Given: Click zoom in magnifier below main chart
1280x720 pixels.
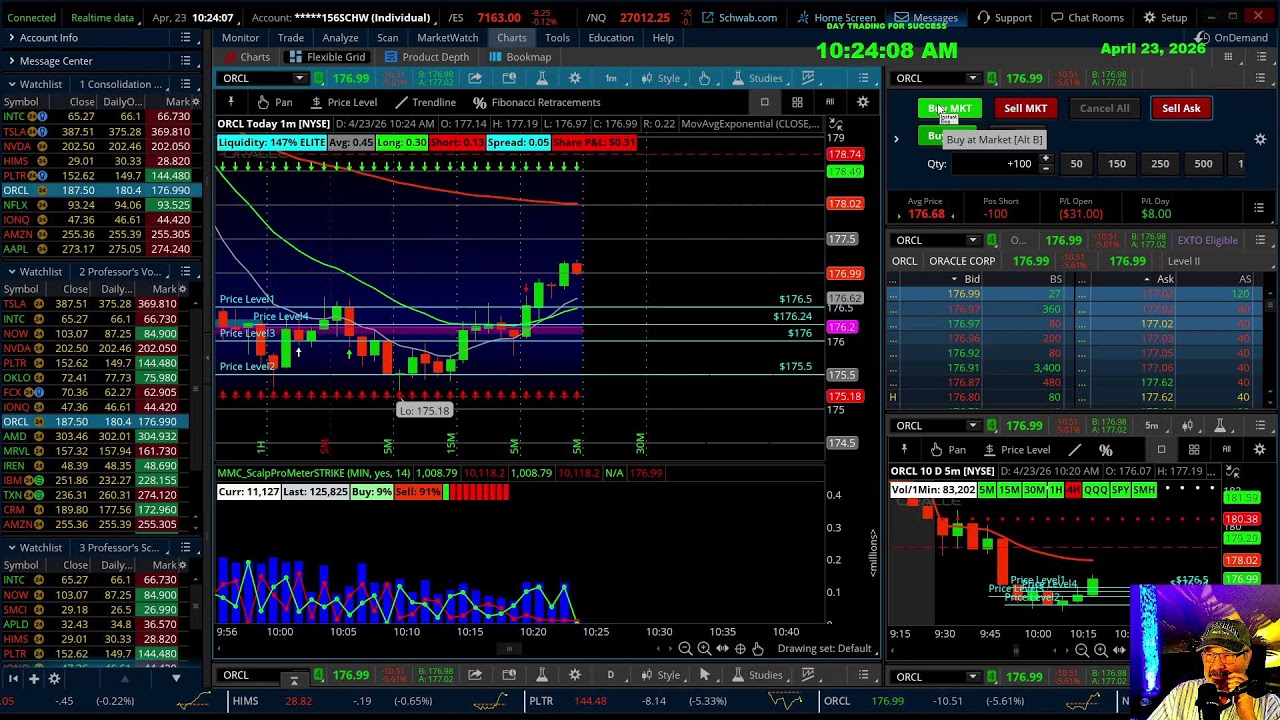Looking at the screenshot, I should tap(703, 648).
